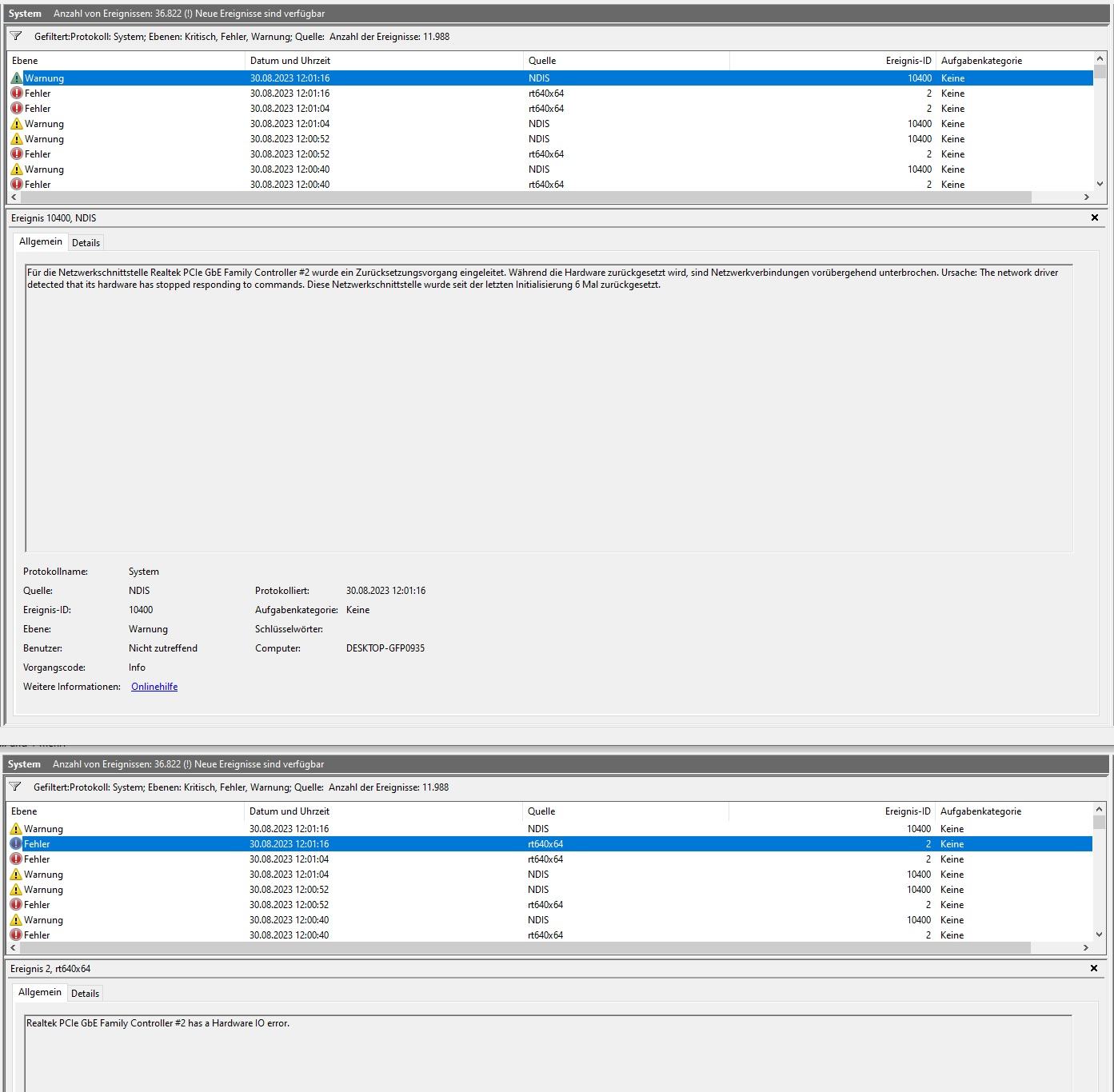This screenshot has height=1092, width=1114.
Task: Click warning icon of selected 12:01:16 NDIS row, upper list
Action: click(x=17, y=78)
